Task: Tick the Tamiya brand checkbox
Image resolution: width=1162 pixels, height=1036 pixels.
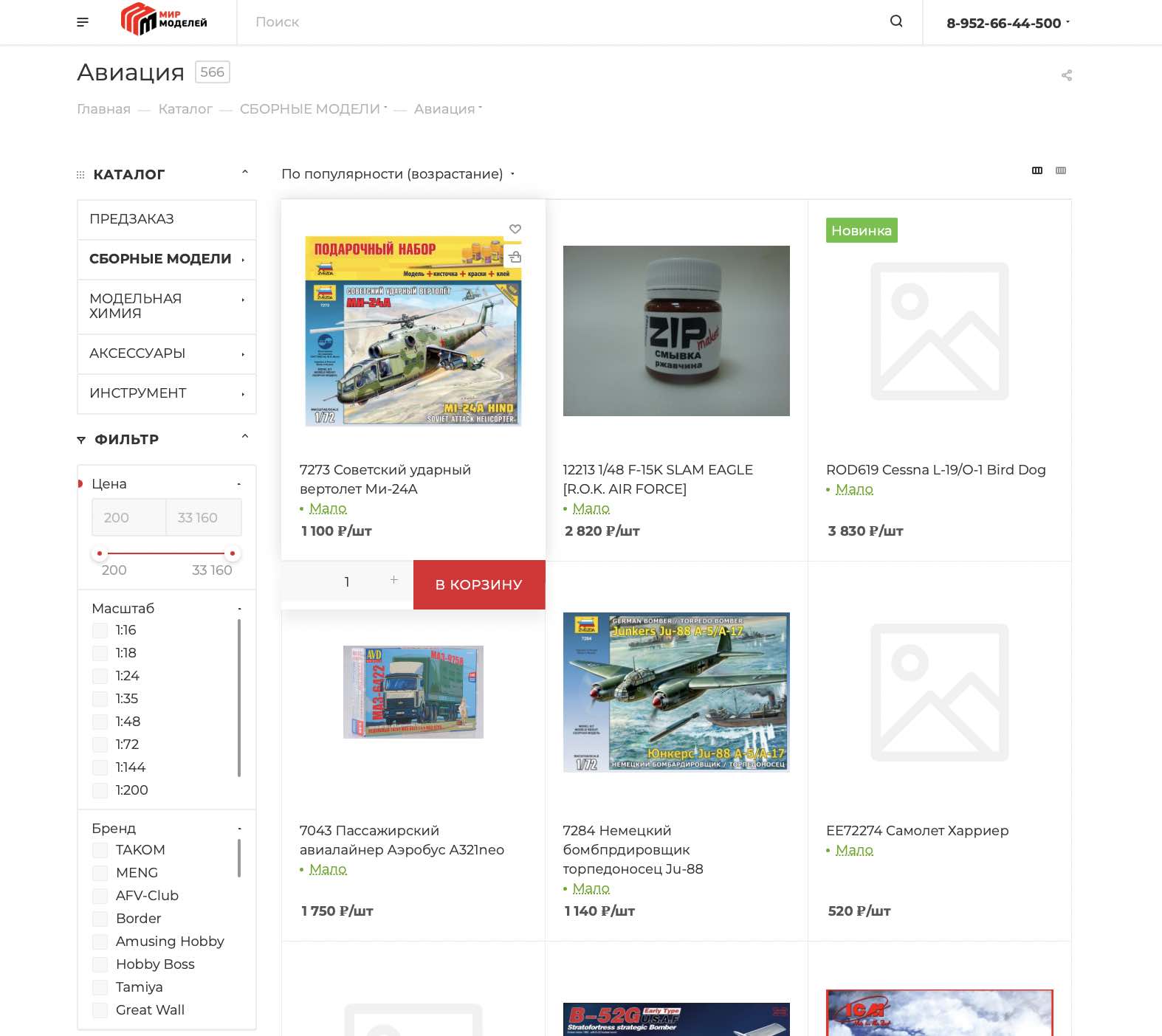Action: pos(100,987)
